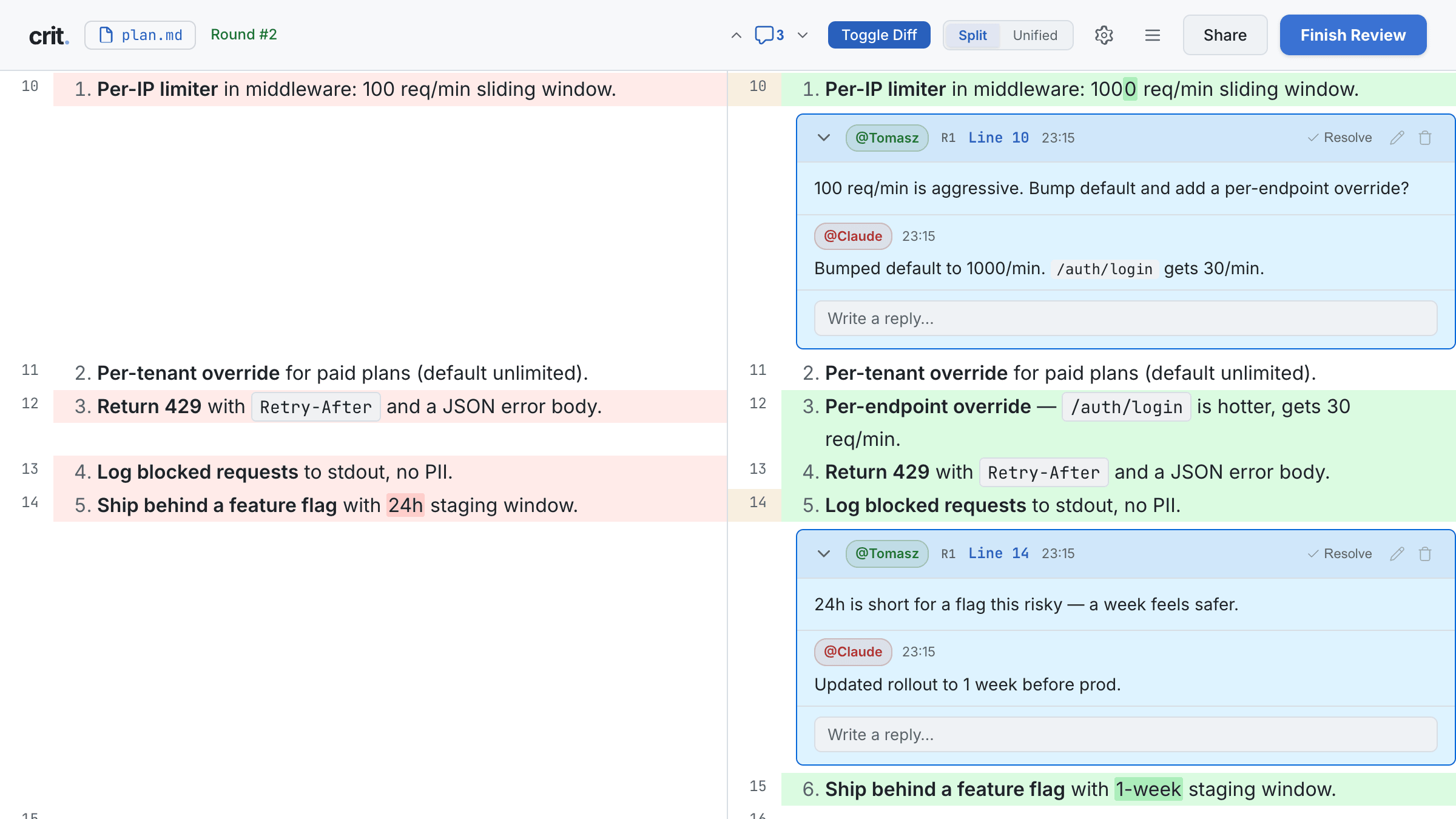Delete the Line 10 comment
Image resolution: width=1456 pixels, height=819 pixels.
click(x=1425, y=138)
